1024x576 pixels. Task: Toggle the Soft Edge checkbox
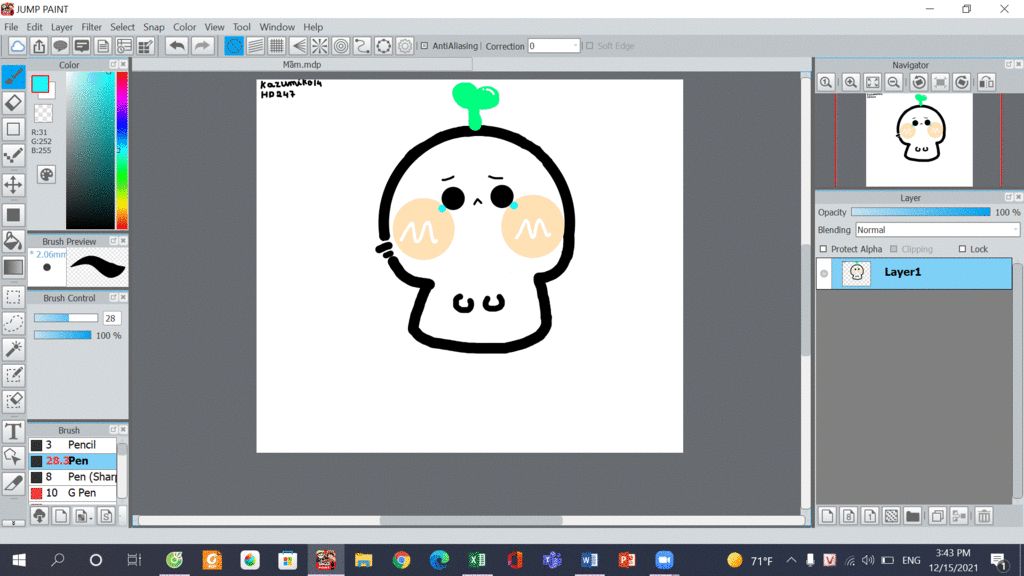(x=590, y=46)
